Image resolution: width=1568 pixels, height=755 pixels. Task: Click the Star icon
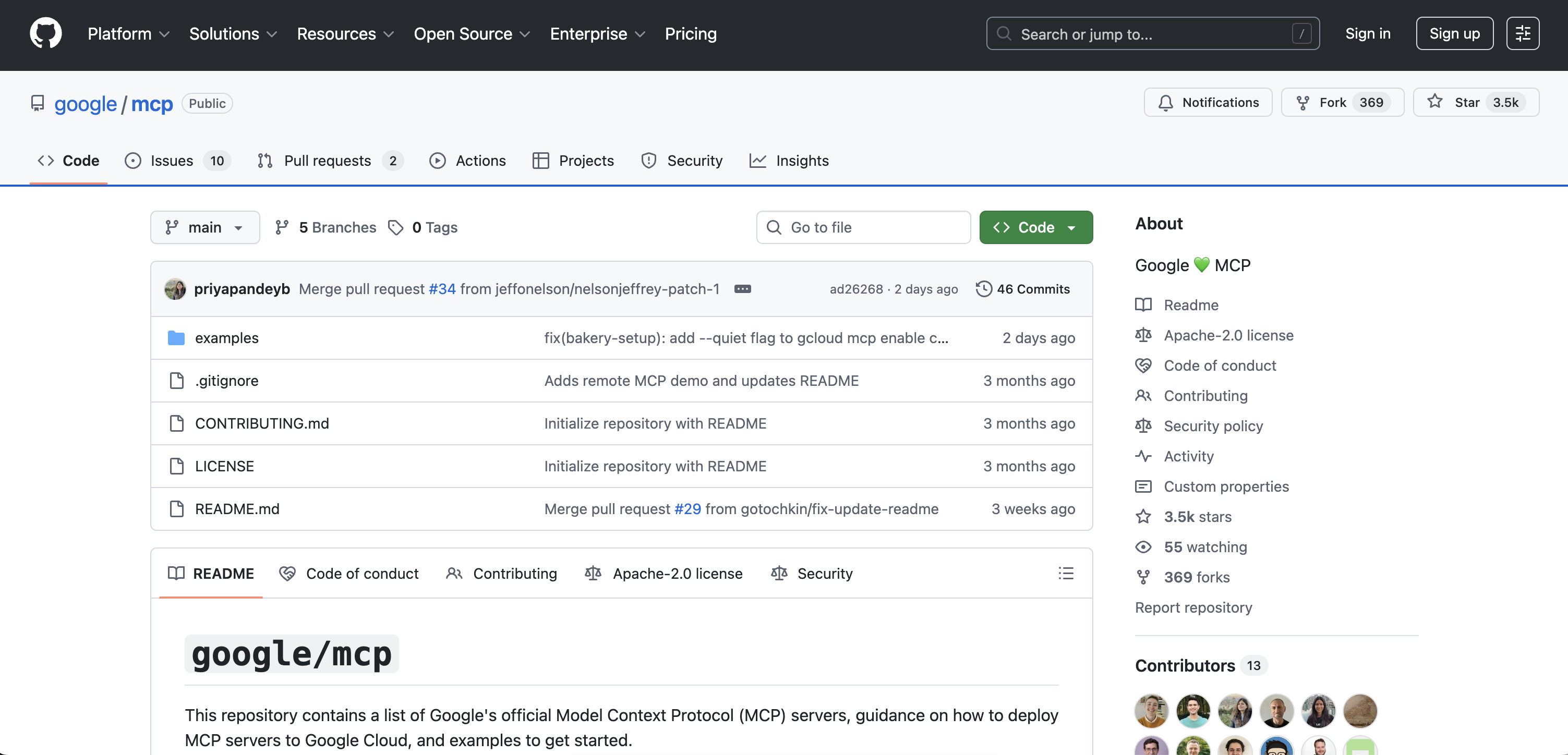1434,102
